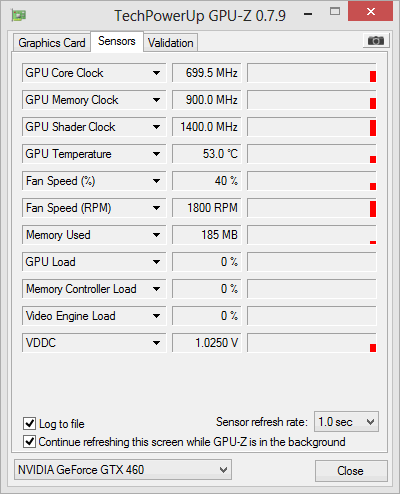400x494 pixels.
Task: Click the camera screenshot icon
Action: click(376, 41)
